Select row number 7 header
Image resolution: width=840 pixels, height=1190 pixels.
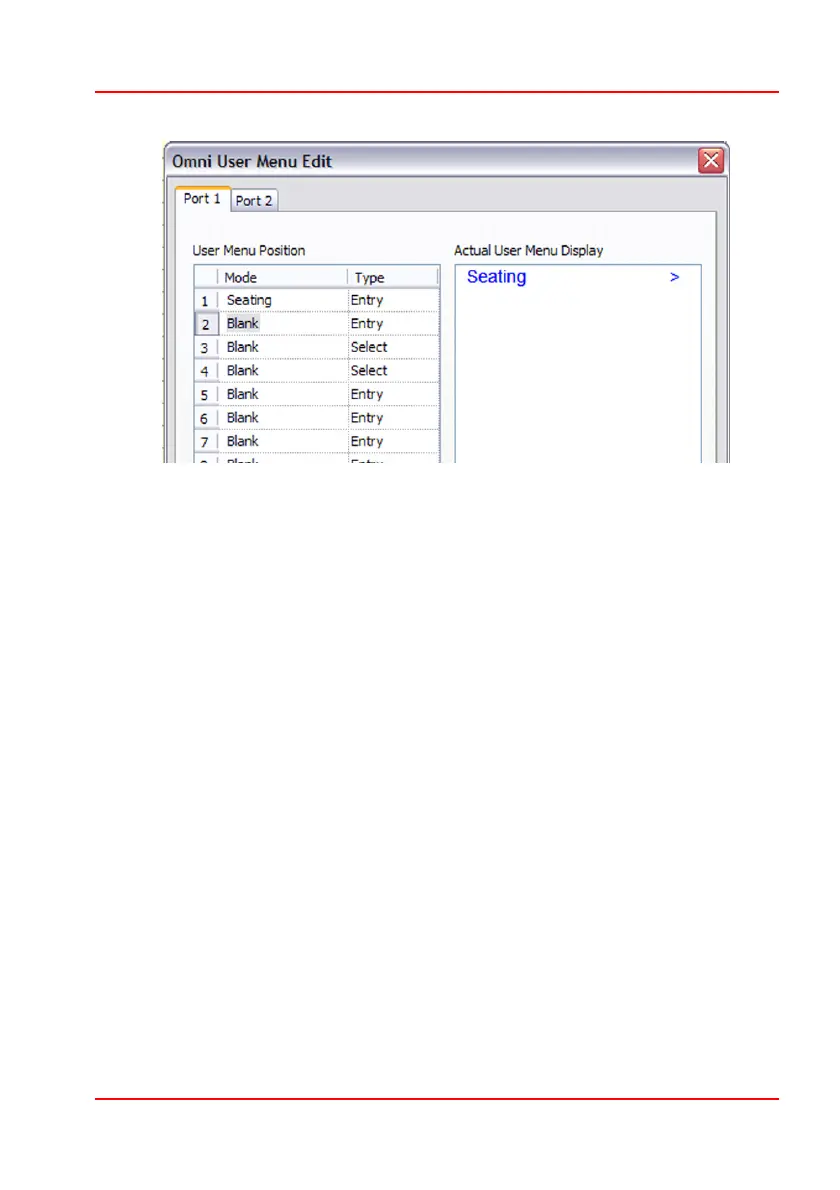point(206,442)
